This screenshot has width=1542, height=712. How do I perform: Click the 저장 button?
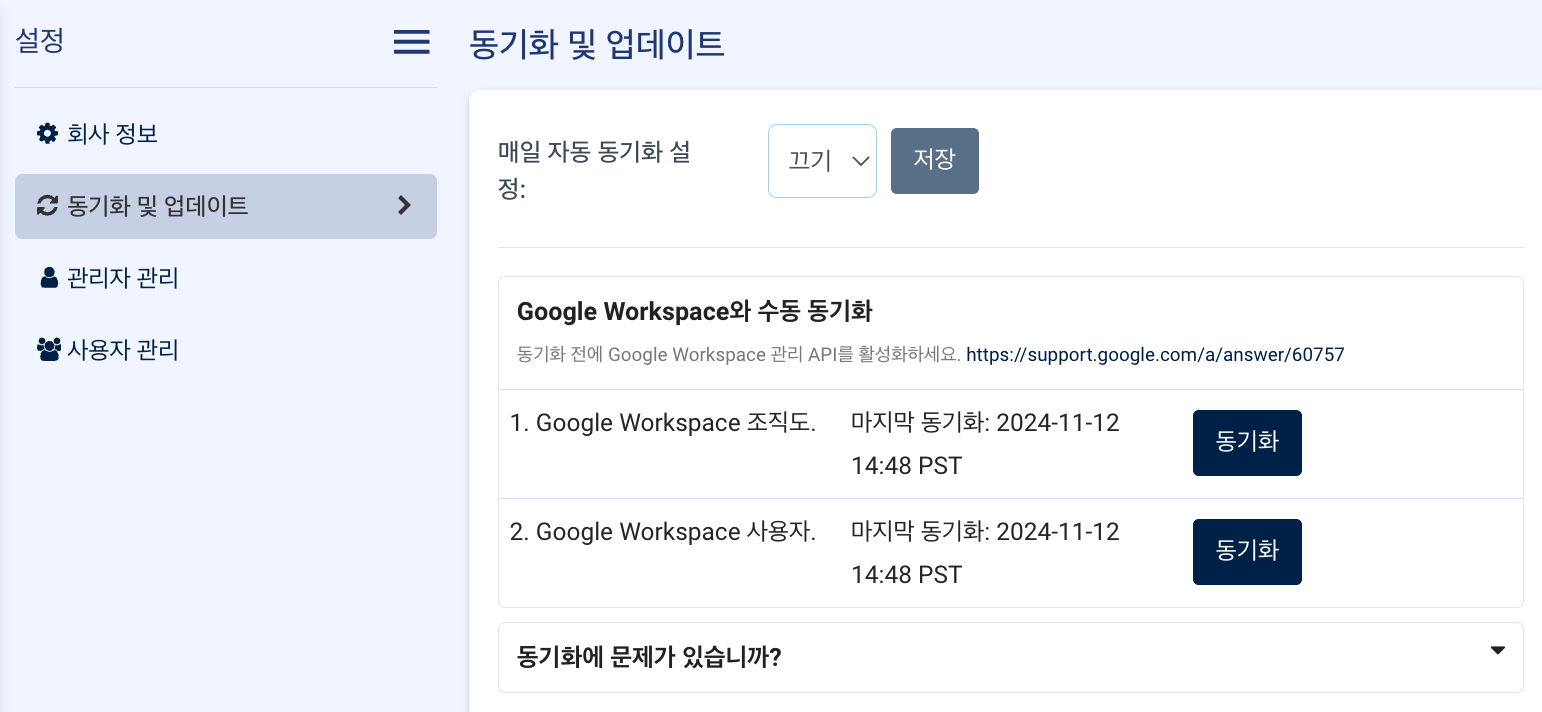(935, 161)
